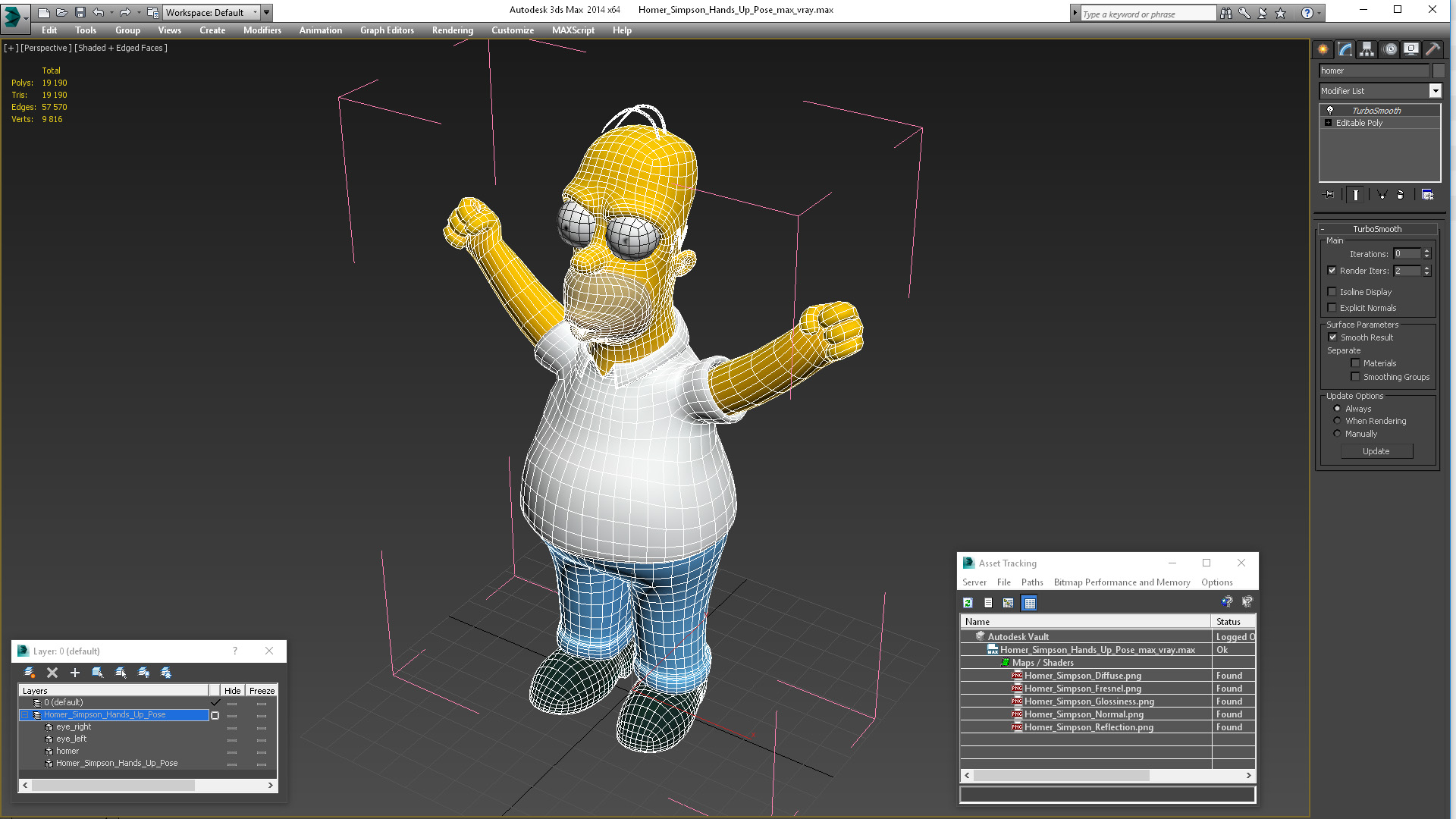Screen dimensions: 1456x819
Task: Open the Utilities hammer panel tab
Action: point(1432,49)
